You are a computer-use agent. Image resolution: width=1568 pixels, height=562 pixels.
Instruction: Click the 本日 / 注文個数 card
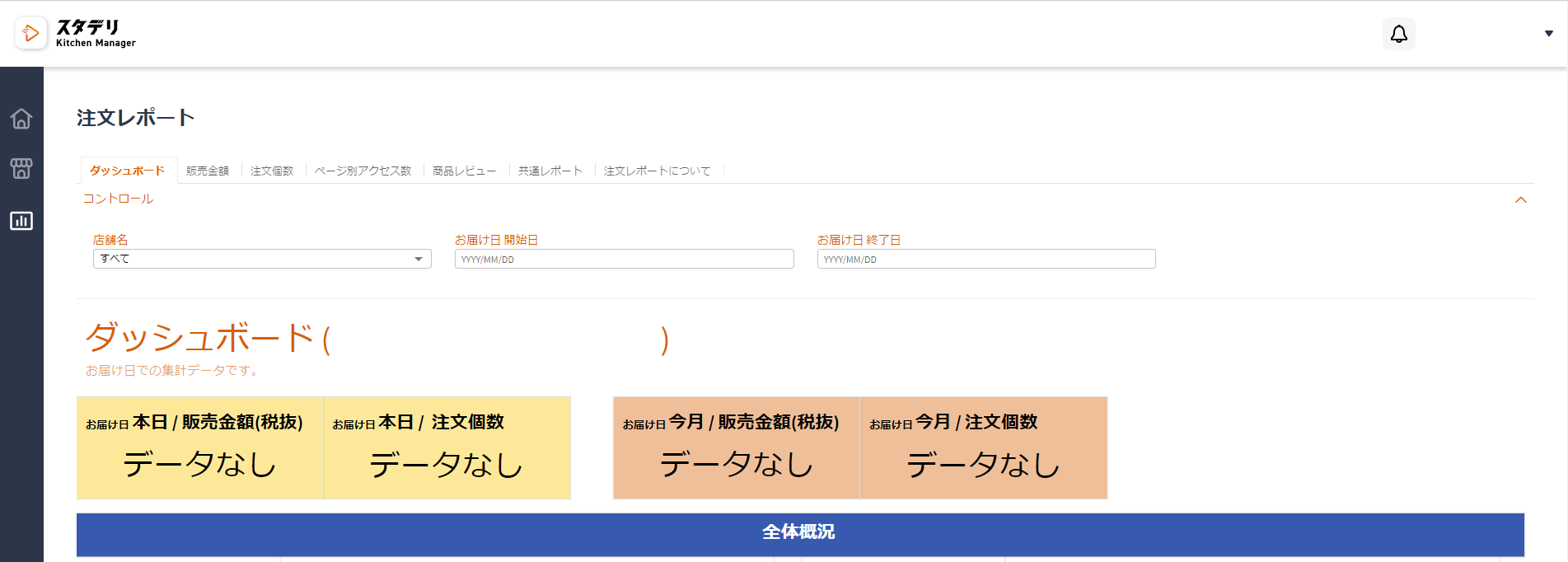(447, 447)
